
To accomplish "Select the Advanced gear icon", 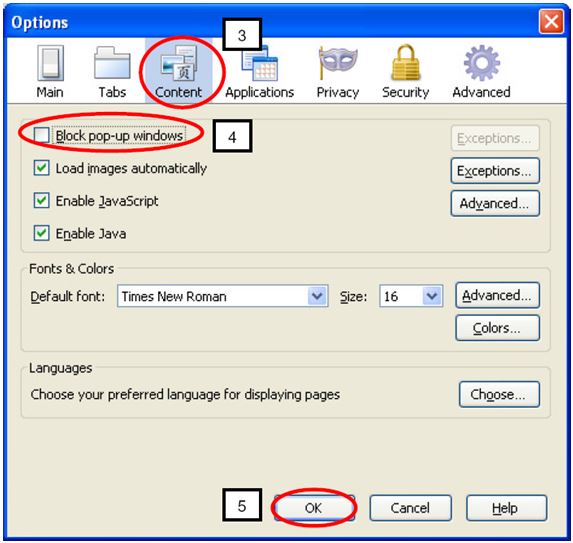I will click(482, 63).
